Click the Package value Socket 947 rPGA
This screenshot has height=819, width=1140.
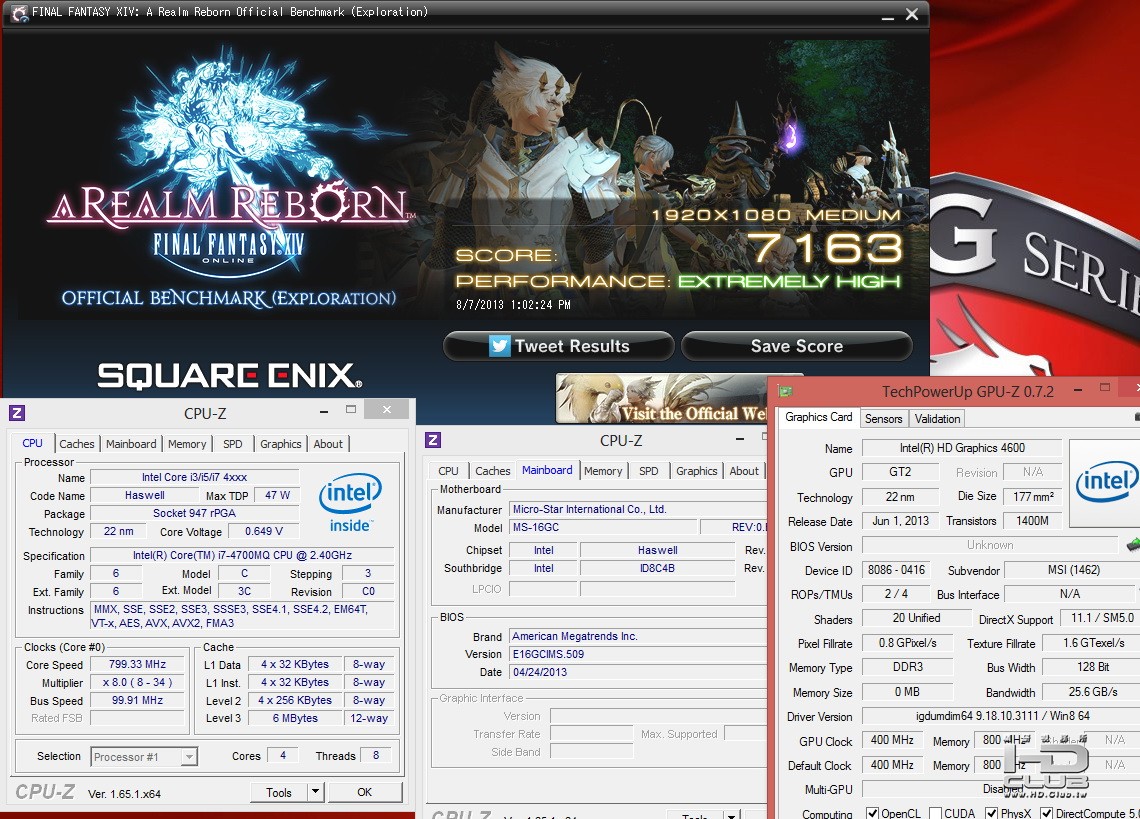pos(194,513)
